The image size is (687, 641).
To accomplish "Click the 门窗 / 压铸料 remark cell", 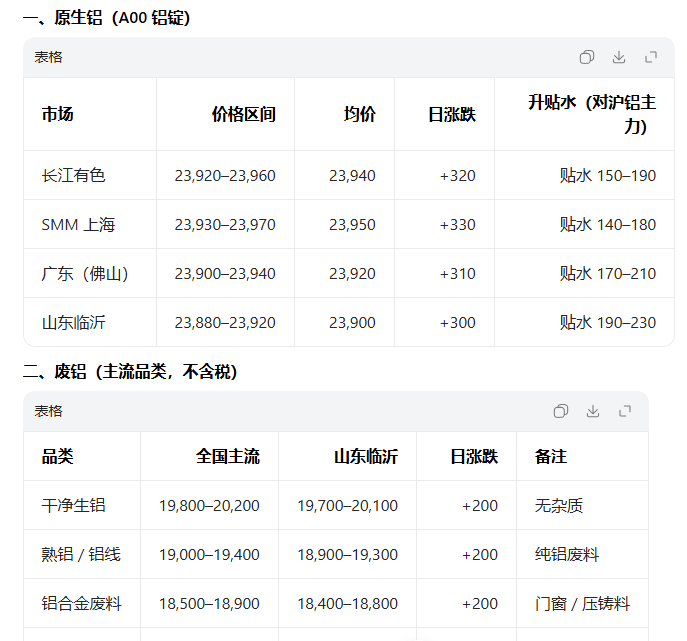I will tap(582, 604).
